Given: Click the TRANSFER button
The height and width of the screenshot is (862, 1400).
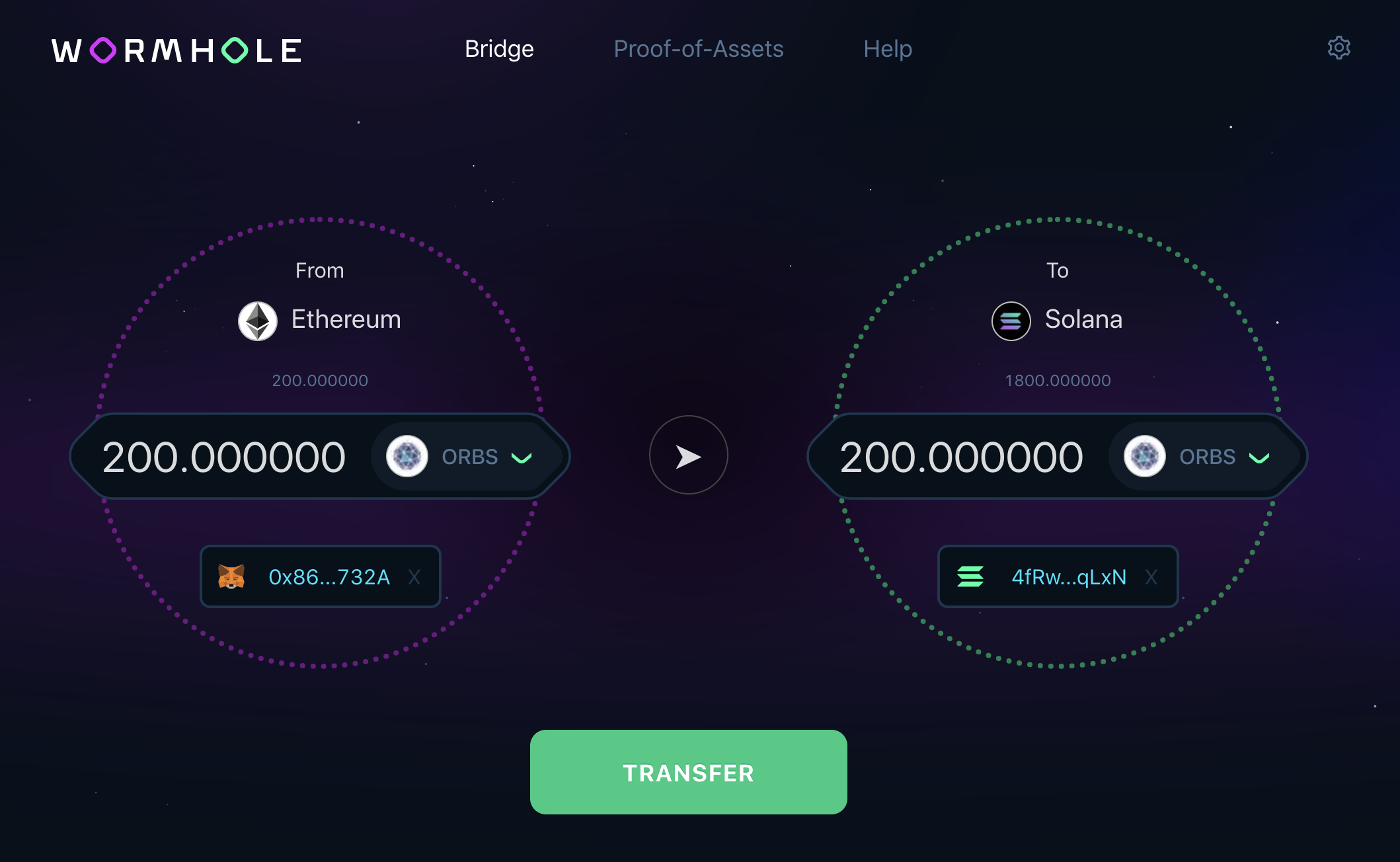Looking at the screenshot, I should 688,772.
